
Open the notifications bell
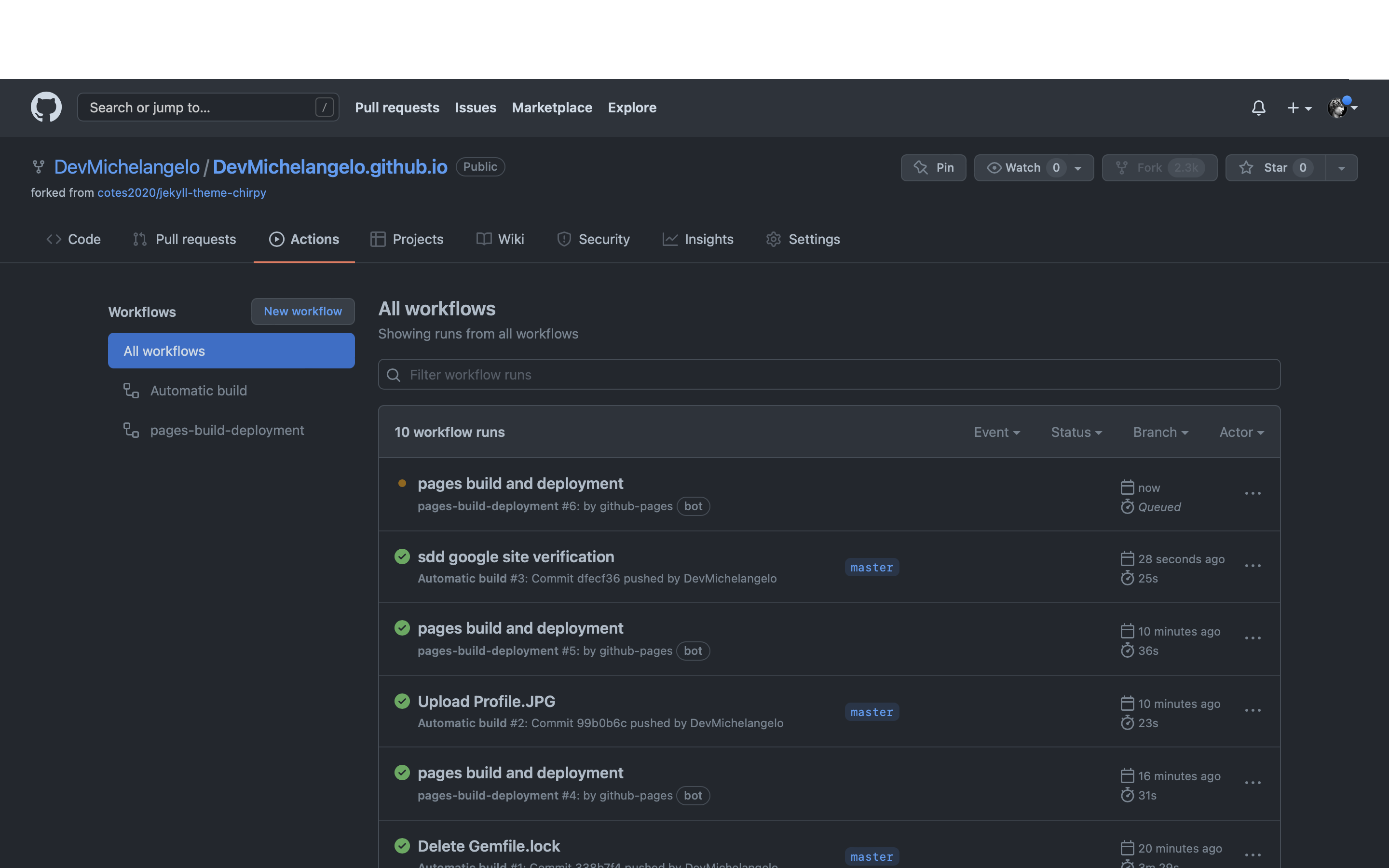1258,108
